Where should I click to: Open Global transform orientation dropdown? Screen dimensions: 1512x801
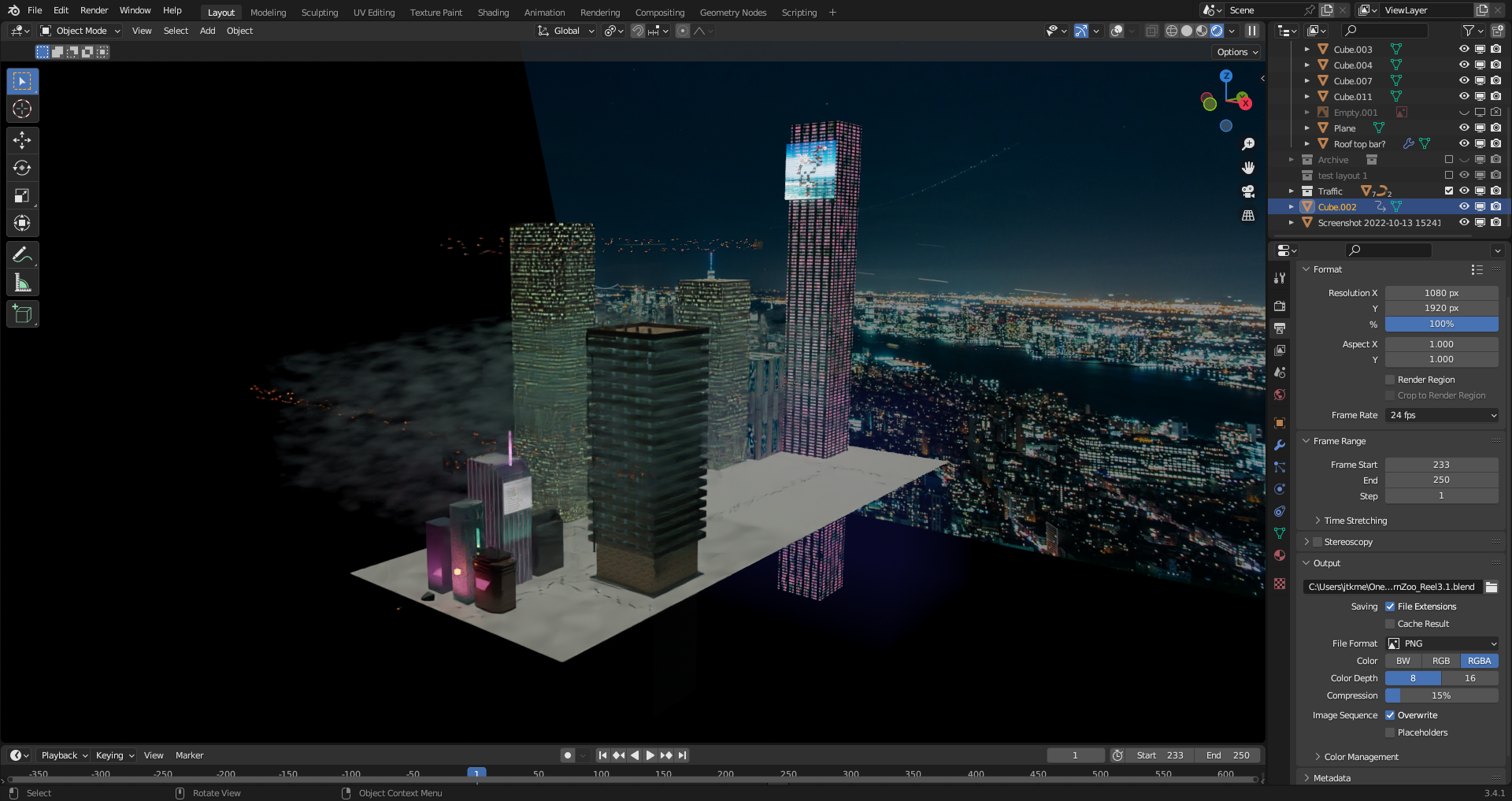(565, 31)
